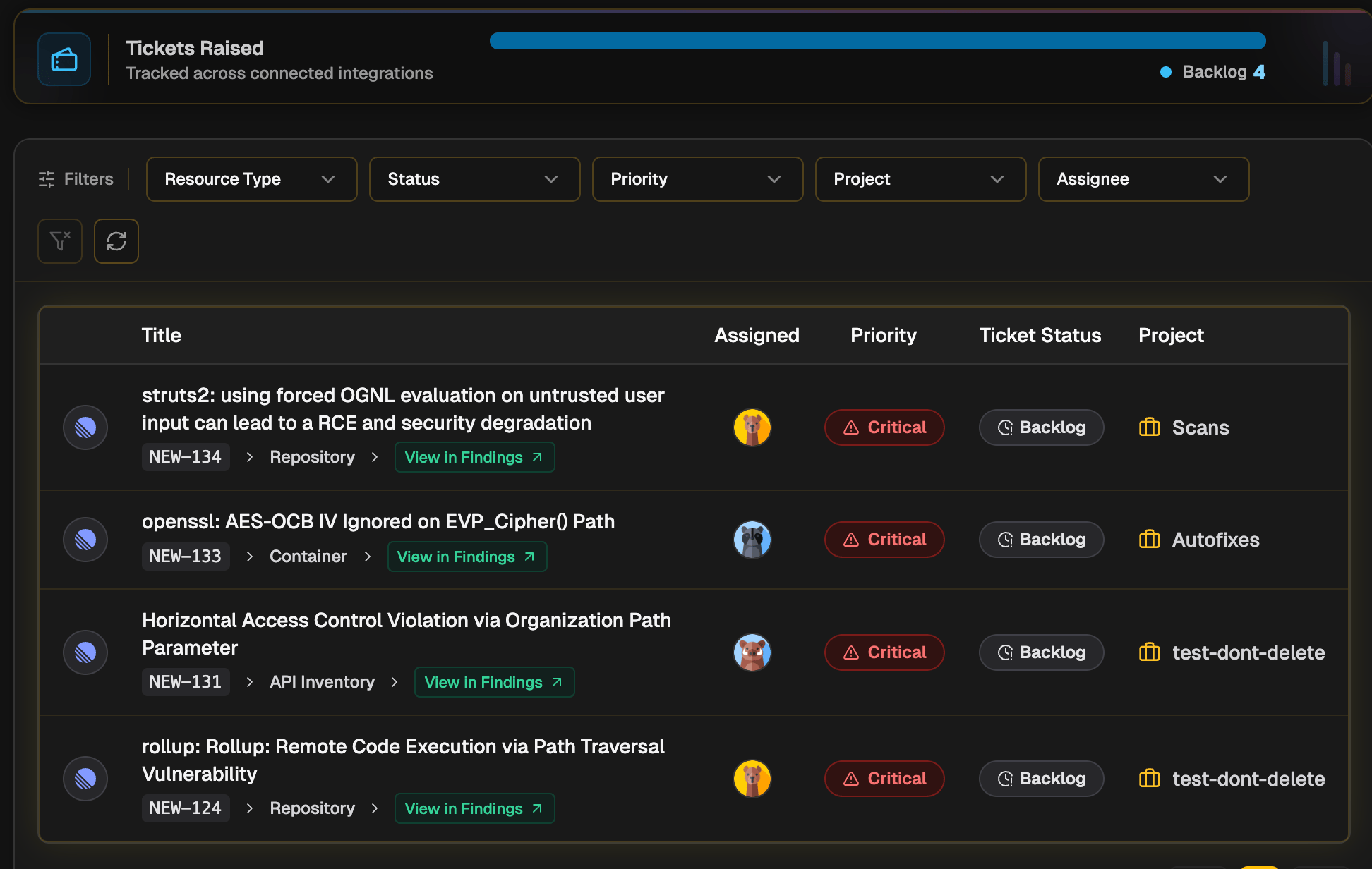Click assignee avatar on rollup ticket
This screenshot has height=869, width=1372.
tap(752, 779)
